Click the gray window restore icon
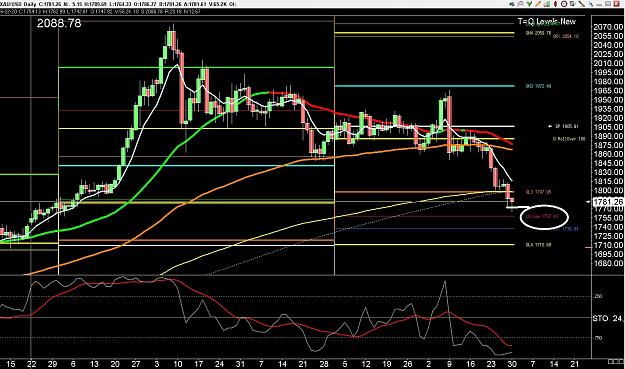Screen dimensions: 625x369 608,4
